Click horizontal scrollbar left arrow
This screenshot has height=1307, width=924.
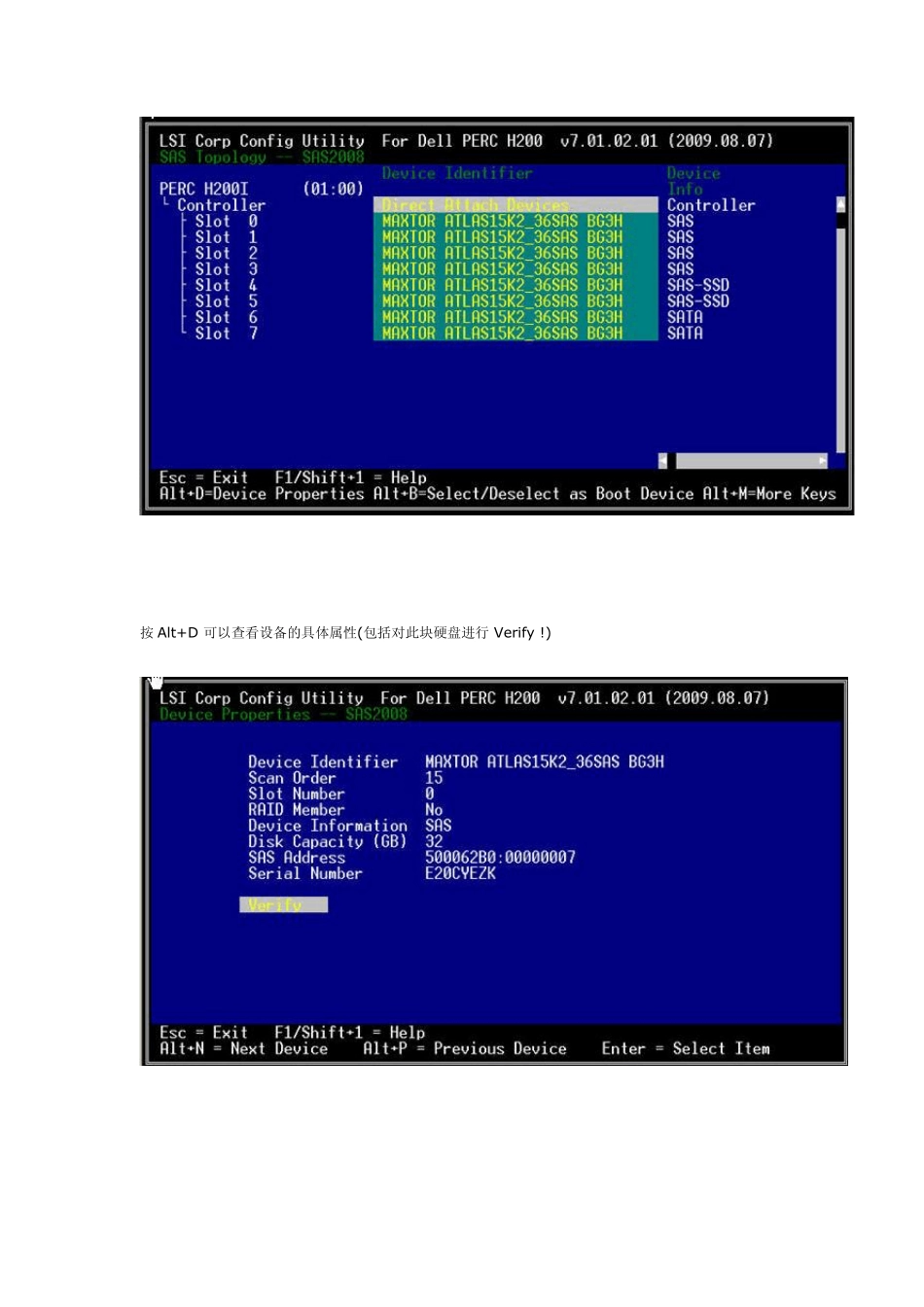[663, 461]
